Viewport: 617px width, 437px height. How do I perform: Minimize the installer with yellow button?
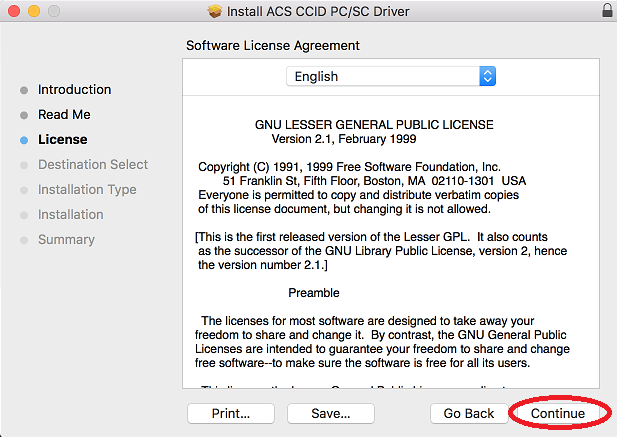(x=34, y=11)
